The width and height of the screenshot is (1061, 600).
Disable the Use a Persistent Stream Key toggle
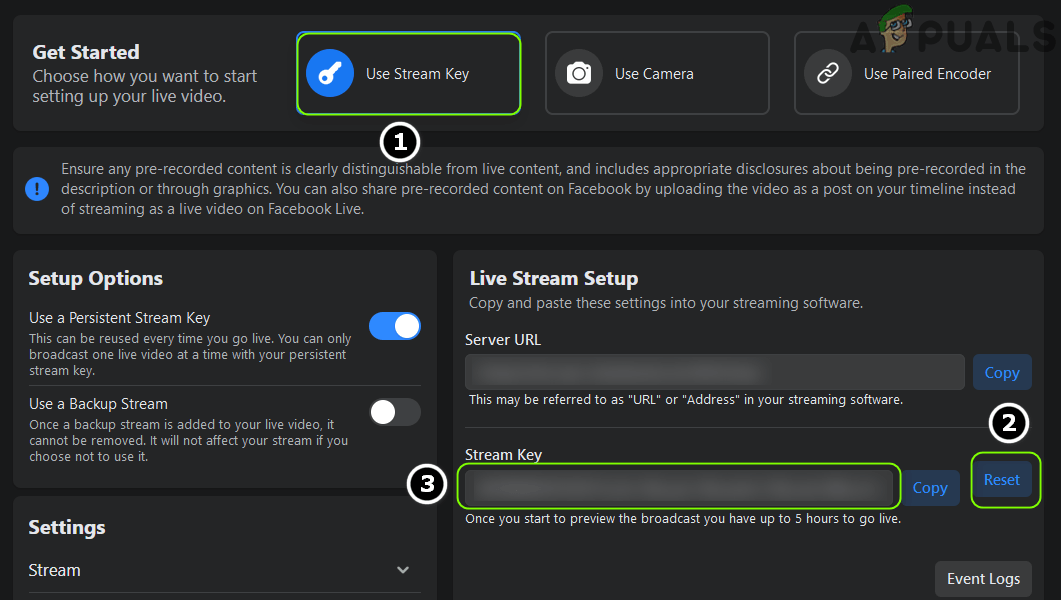[395, 326]
